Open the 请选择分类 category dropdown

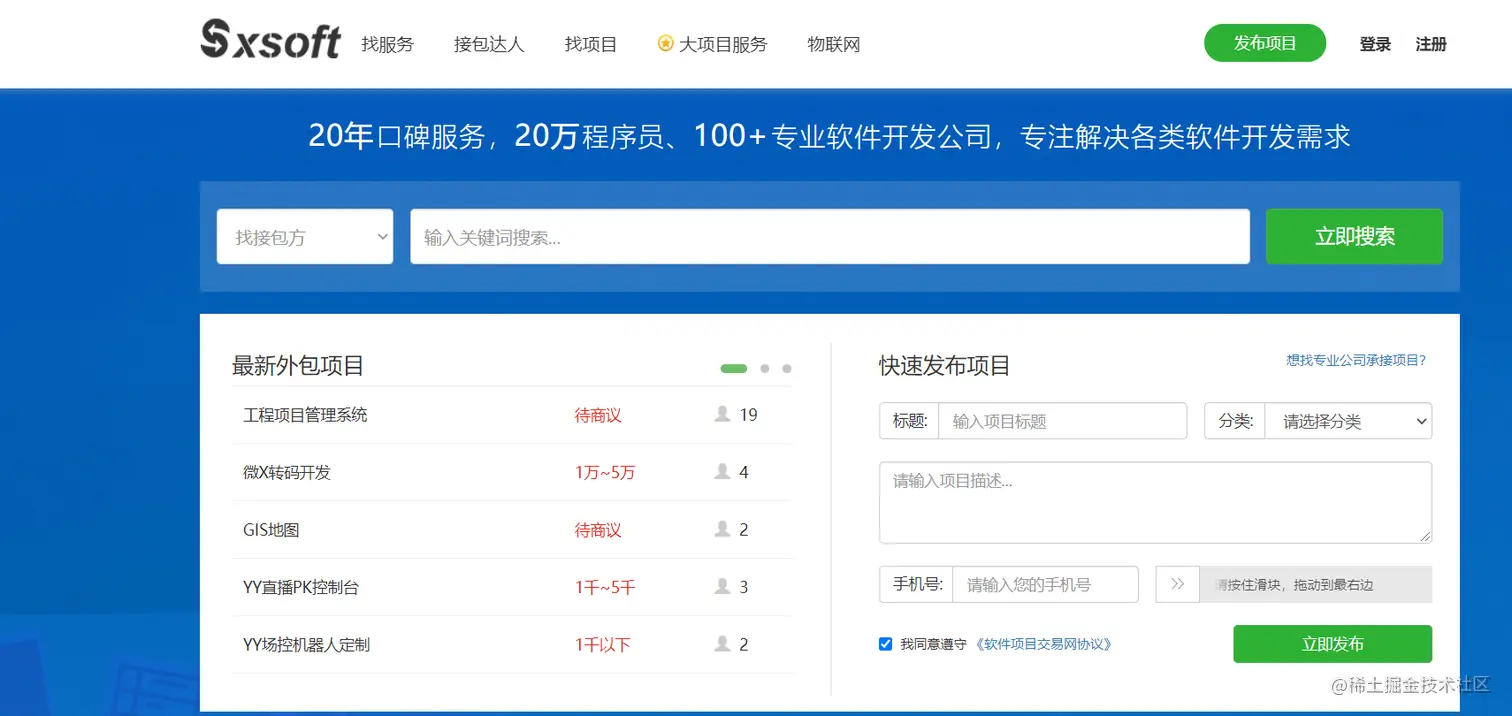pos(1348,421)
